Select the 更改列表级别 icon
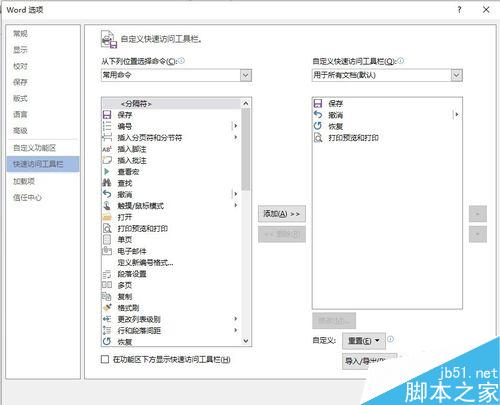Viewport: 500px width, 405px height. click(x=107, y=319)
